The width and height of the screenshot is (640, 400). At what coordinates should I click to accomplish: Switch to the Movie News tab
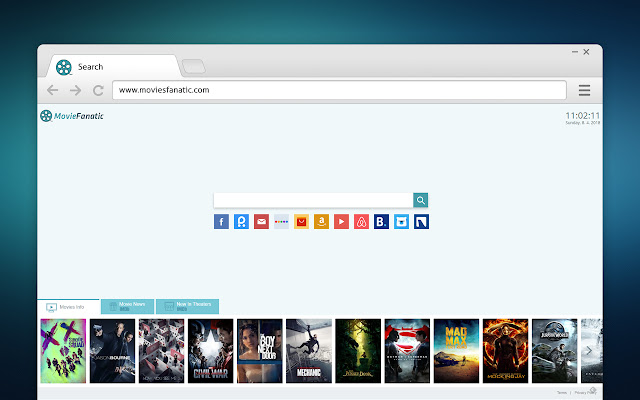point(127,307)
